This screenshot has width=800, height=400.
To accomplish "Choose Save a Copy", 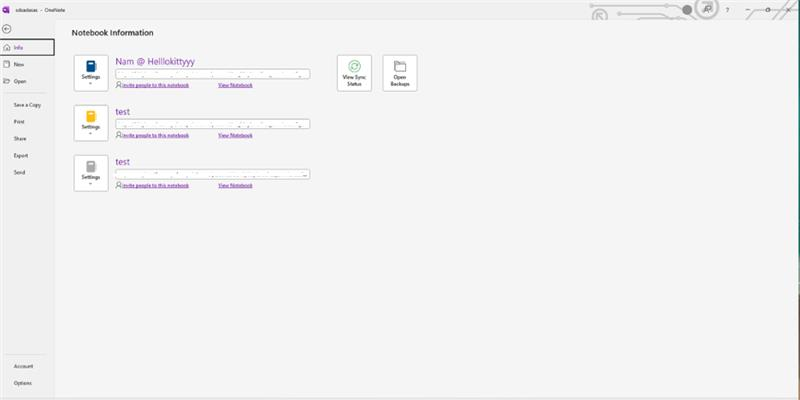I will (x=28, y=105).
